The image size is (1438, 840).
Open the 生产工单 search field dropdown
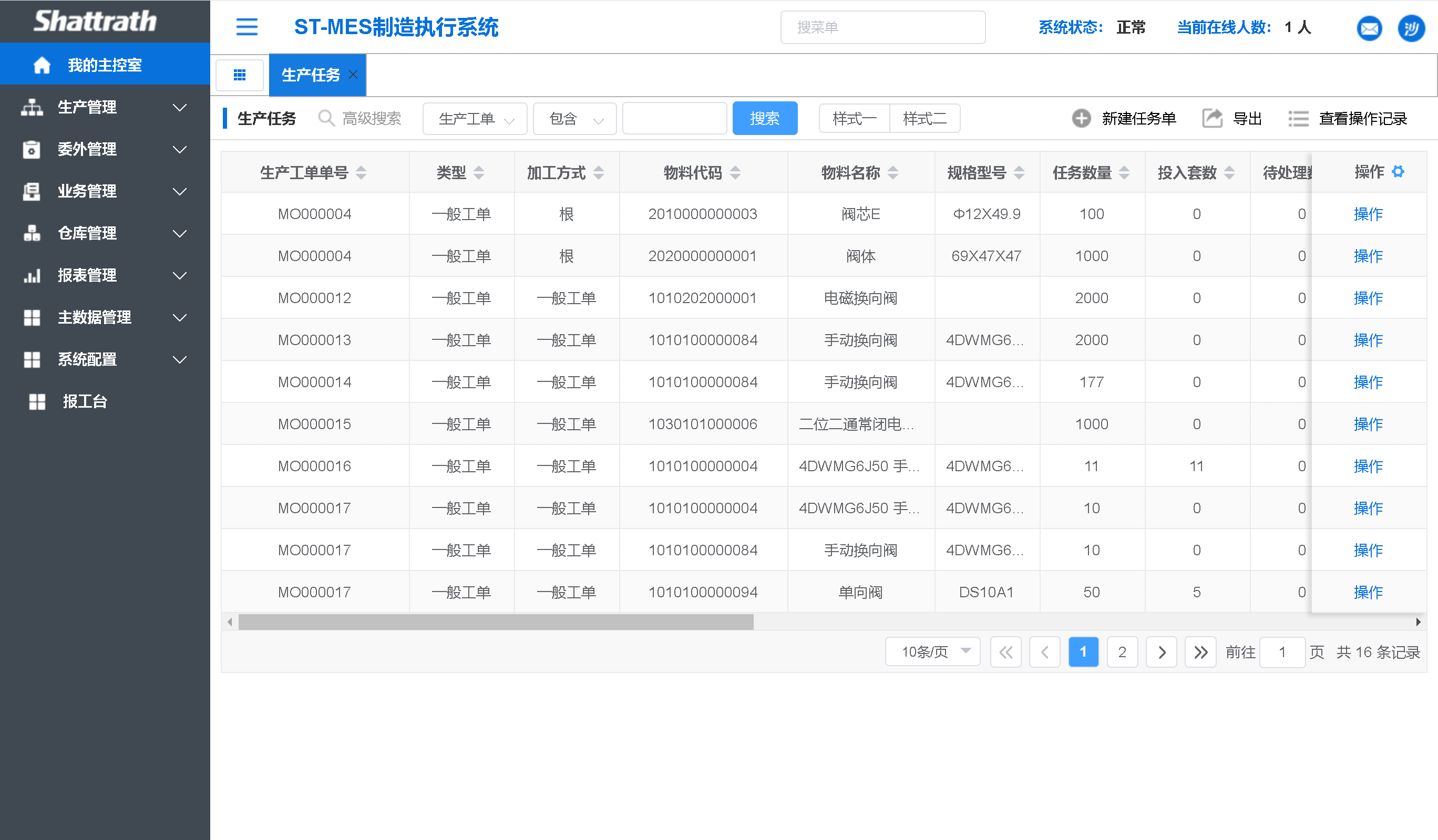click(475, 119)
